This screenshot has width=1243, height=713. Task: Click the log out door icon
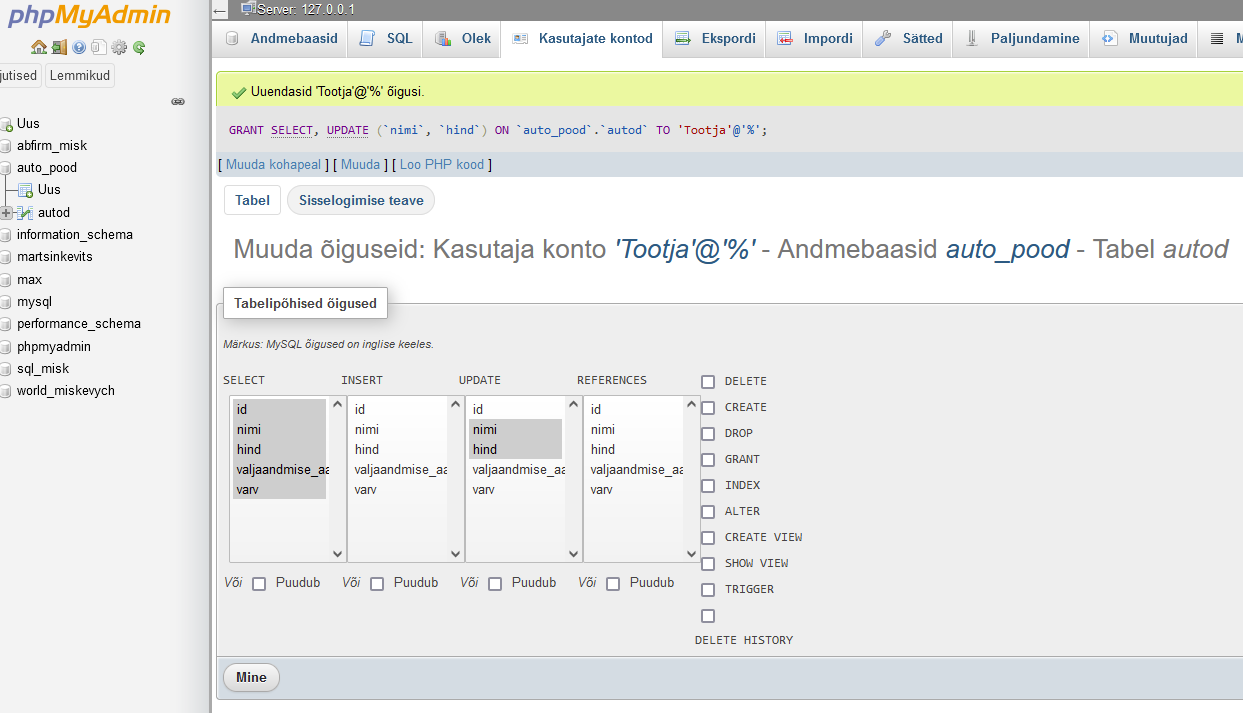point(59,47)
